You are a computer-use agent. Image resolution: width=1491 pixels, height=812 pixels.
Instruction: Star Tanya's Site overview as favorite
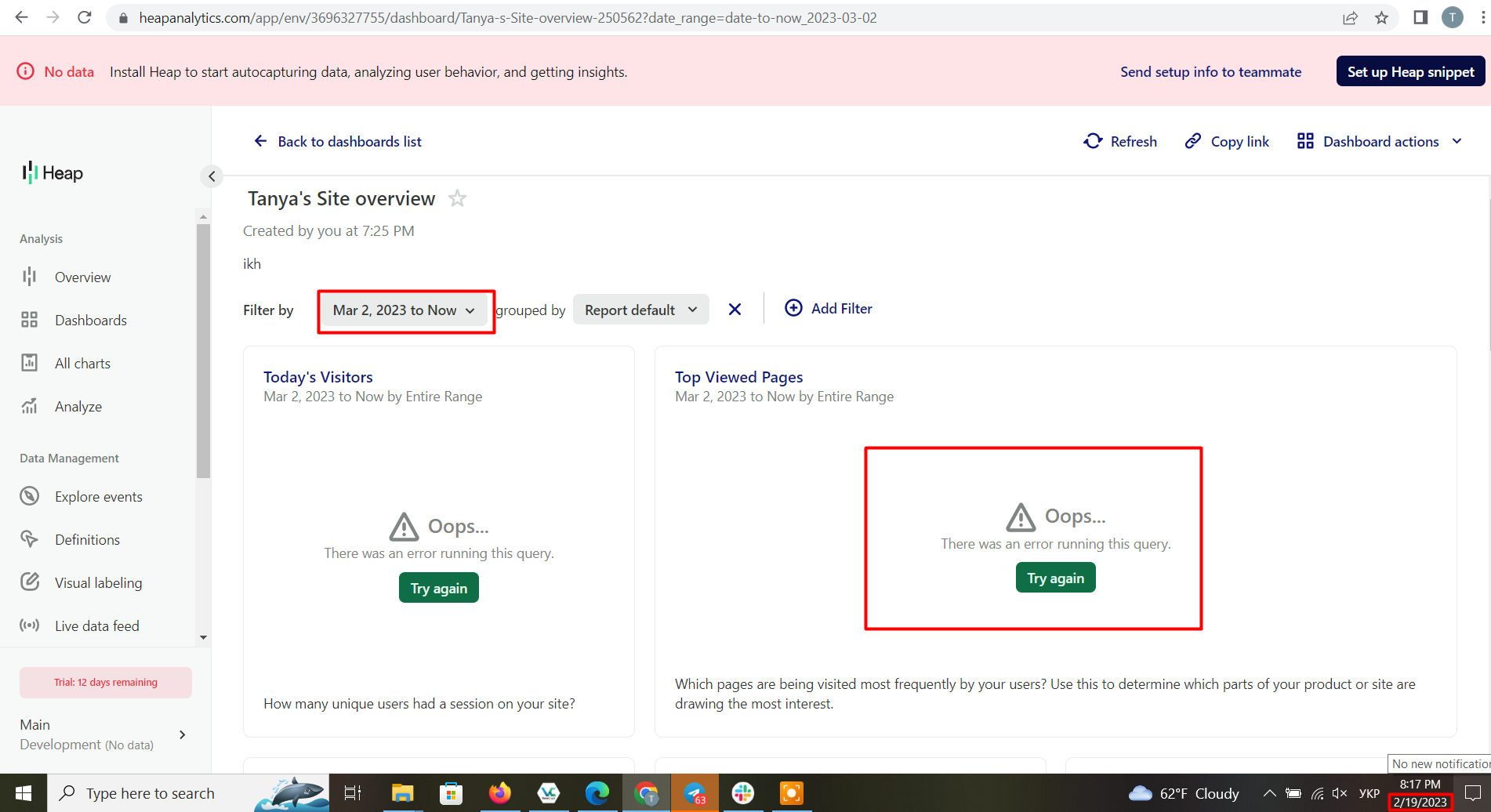(457, 199)
